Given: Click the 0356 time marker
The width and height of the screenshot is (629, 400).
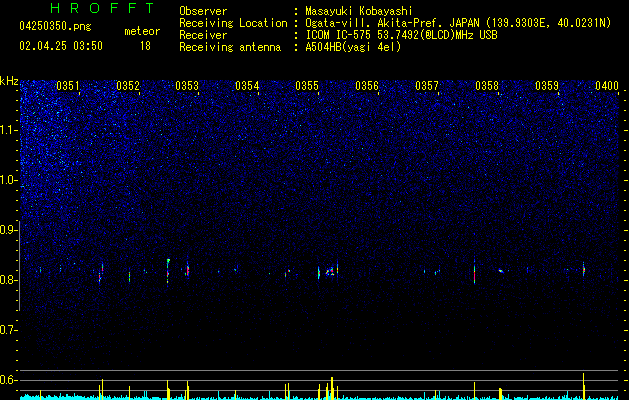Looking at the screenshot, I should click(367, 86).
